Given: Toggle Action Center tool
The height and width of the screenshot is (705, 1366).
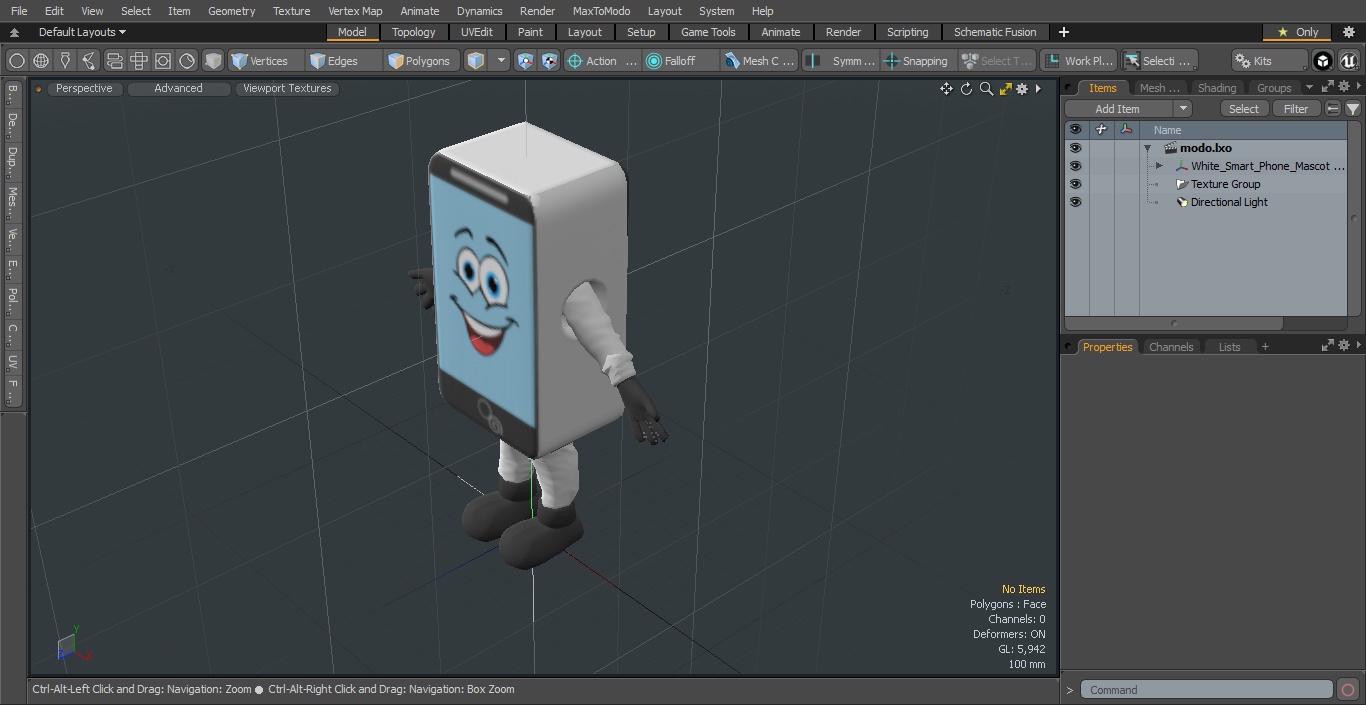Looking at the screenshot, I should coord(601,61).
